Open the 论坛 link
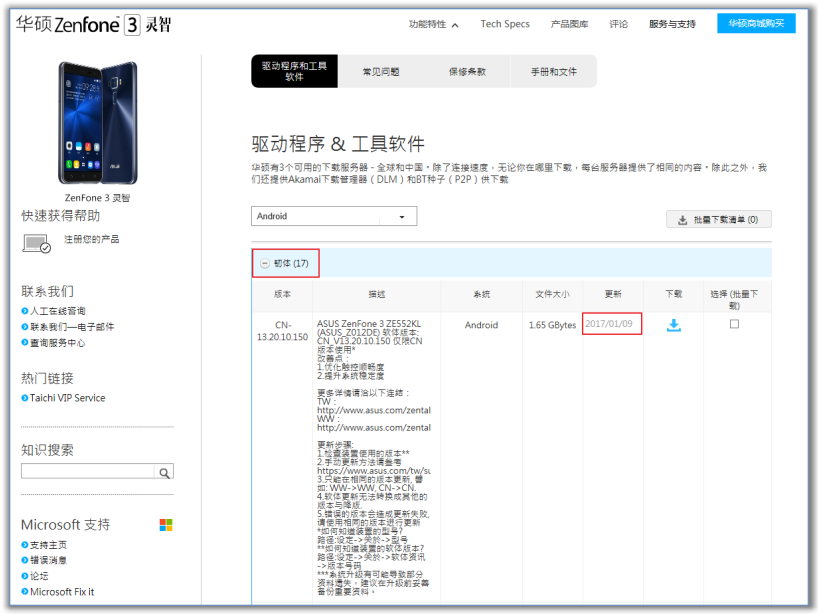 [39, 576]
